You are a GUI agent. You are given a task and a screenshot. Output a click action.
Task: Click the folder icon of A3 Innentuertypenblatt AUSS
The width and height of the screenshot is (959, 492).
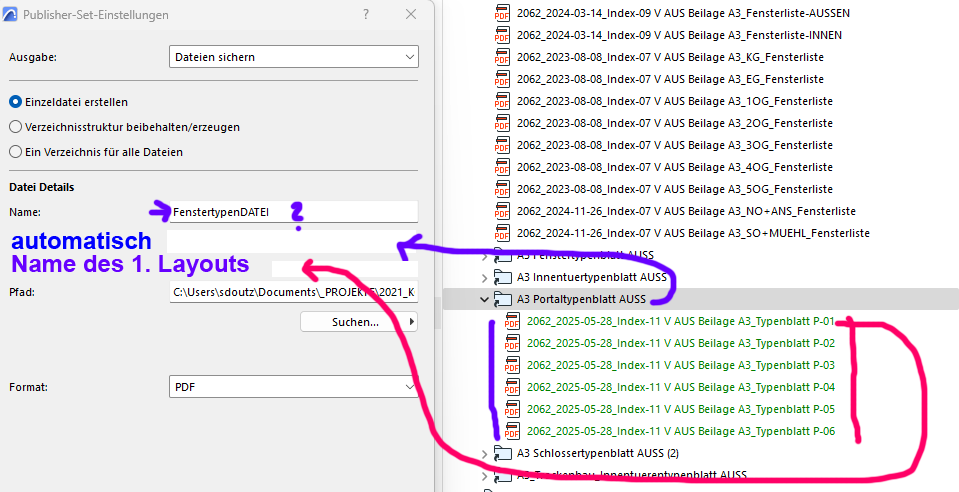(502, 278)
